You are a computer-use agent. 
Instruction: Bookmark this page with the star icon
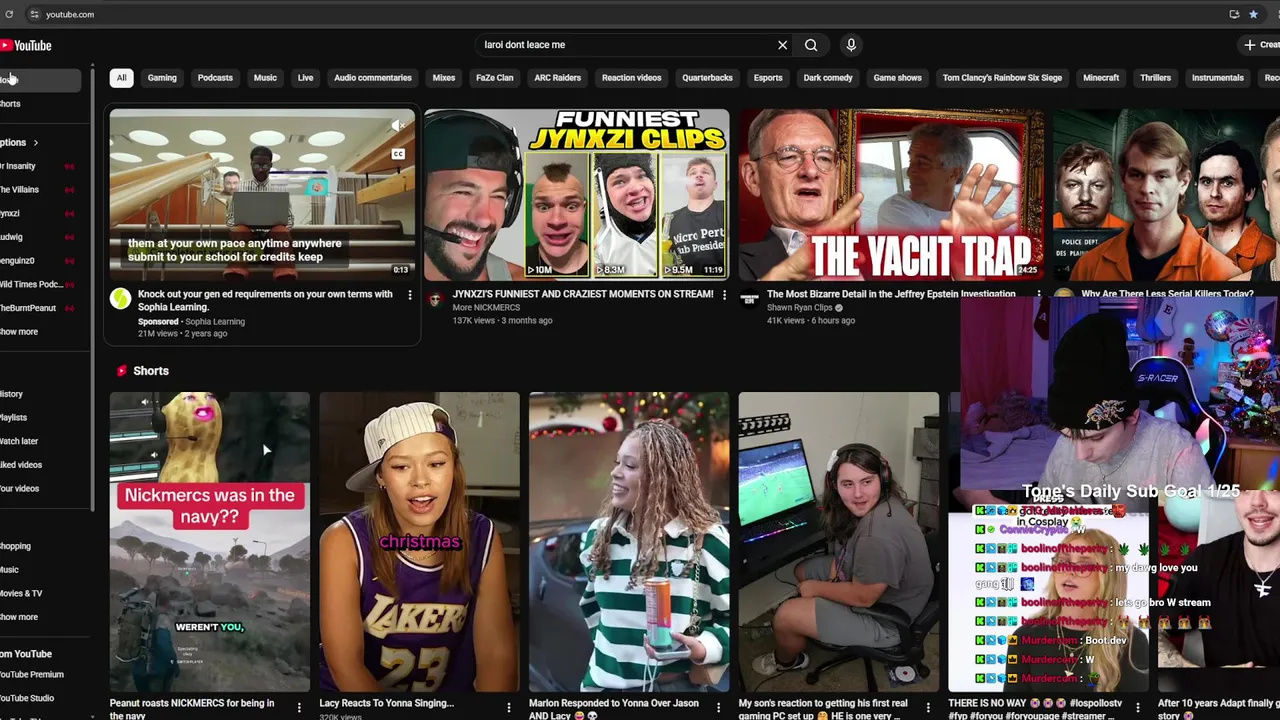1253,14
